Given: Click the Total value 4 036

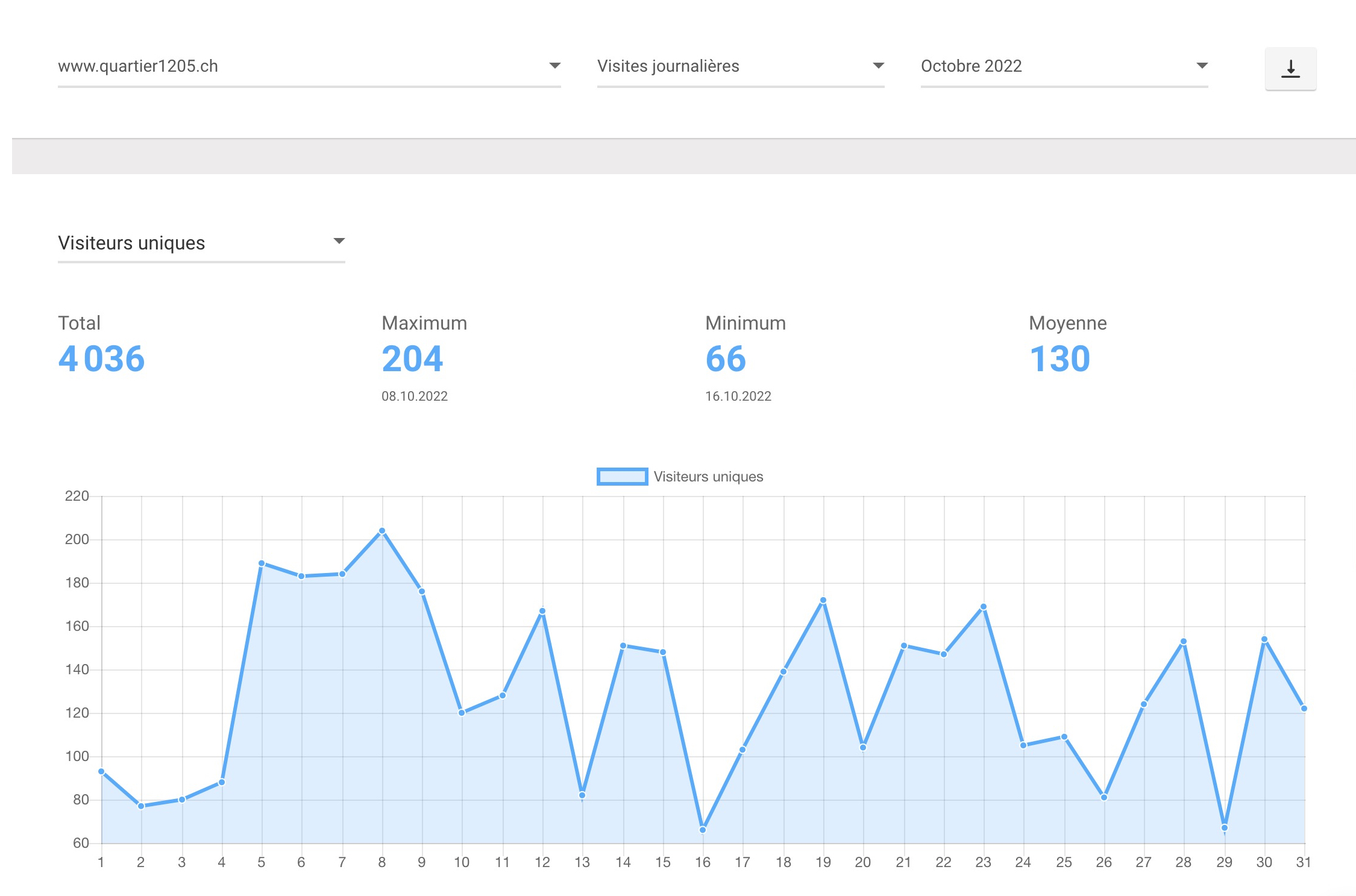Looking at the screenshot, I should click(101, 359).
